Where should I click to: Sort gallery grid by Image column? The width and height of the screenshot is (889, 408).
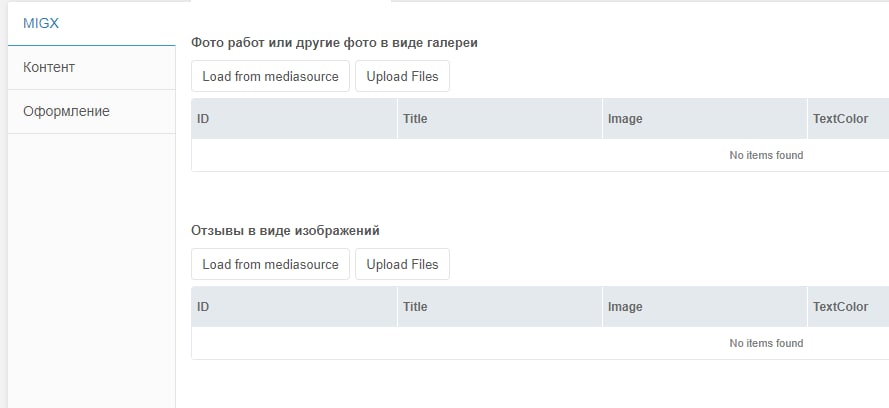click(x=705, y=119)
